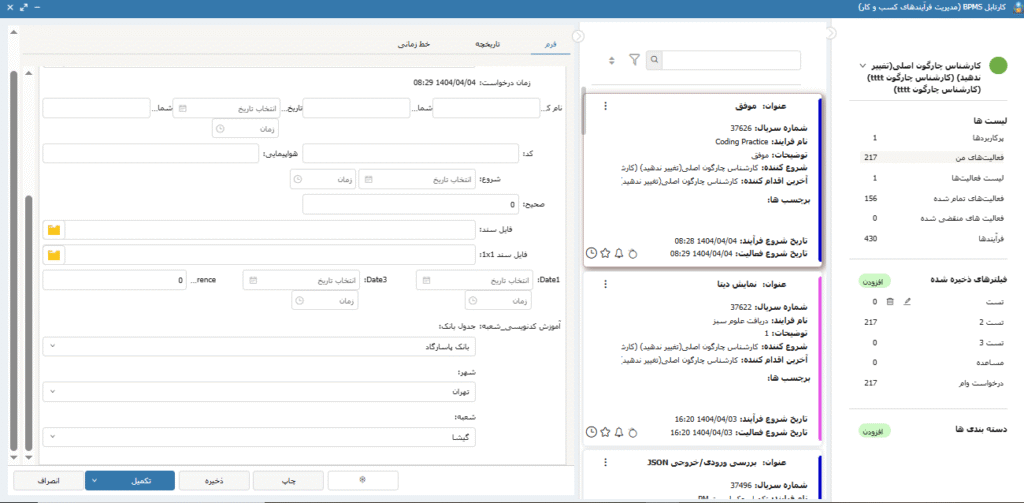This screenshot has height=503, width=1024.
Task: Open the filter funnel icon above task list
Action: click(x=634, y=60)
